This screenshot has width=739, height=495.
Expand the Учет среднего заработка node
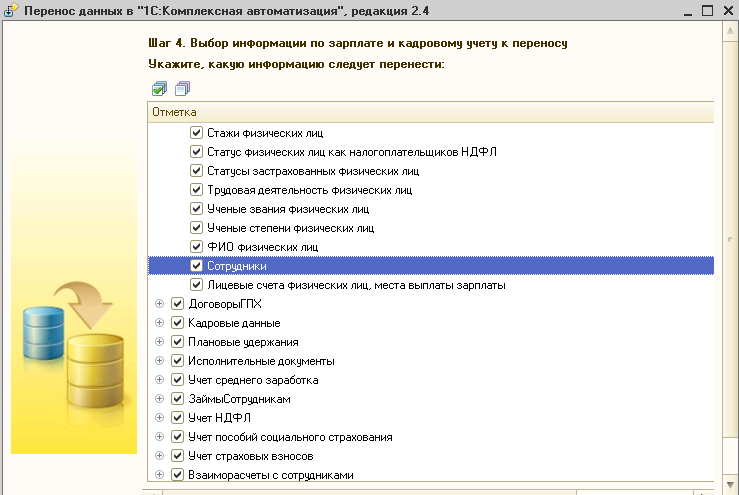[159, 380]
